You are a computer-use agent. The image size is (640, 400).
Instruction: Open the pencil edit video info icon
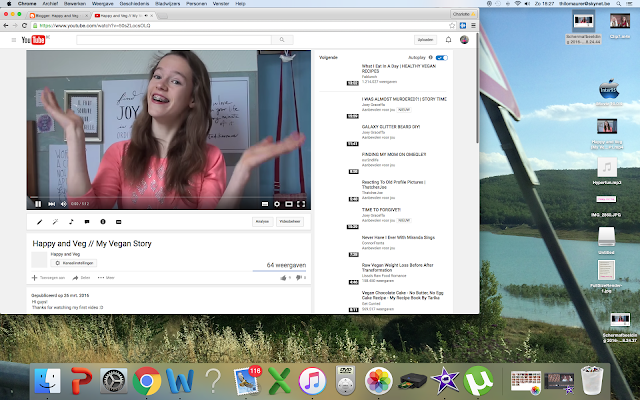click(x=40, y=222)
